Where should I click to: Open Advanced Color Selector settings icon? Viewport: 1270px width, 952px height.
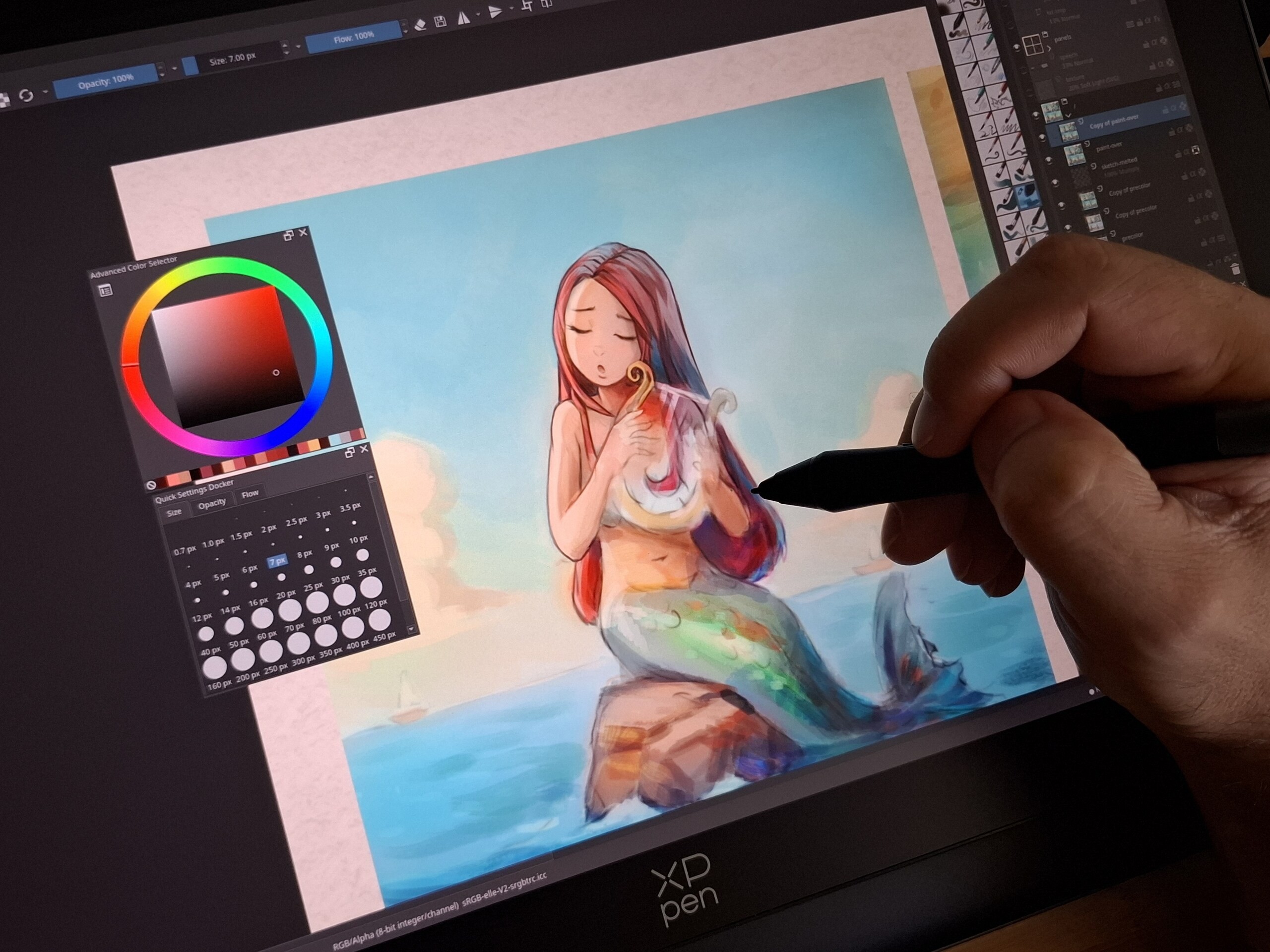(x=106, y=291)
